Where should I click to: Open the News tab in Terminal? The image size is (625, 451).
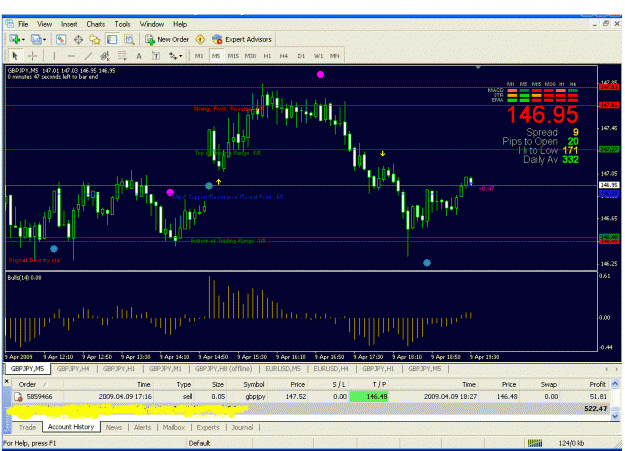point(114,427)
